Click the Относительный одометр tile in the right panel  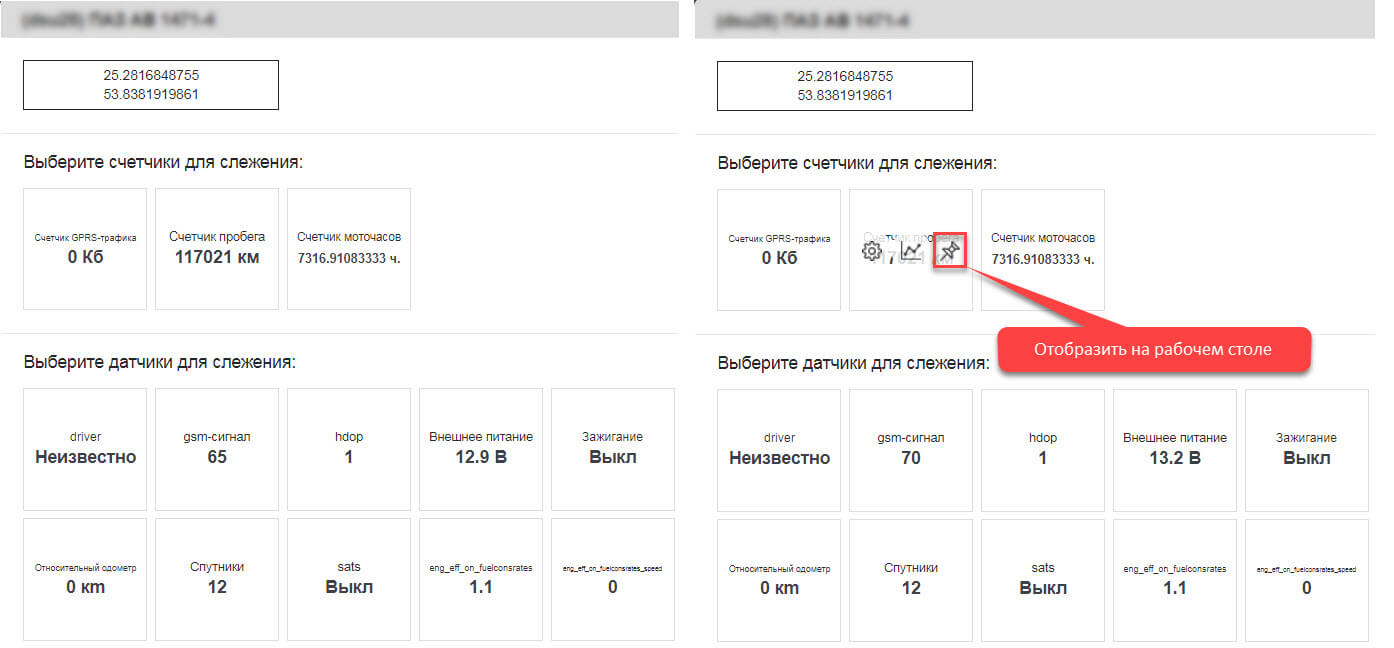point(779,579)
